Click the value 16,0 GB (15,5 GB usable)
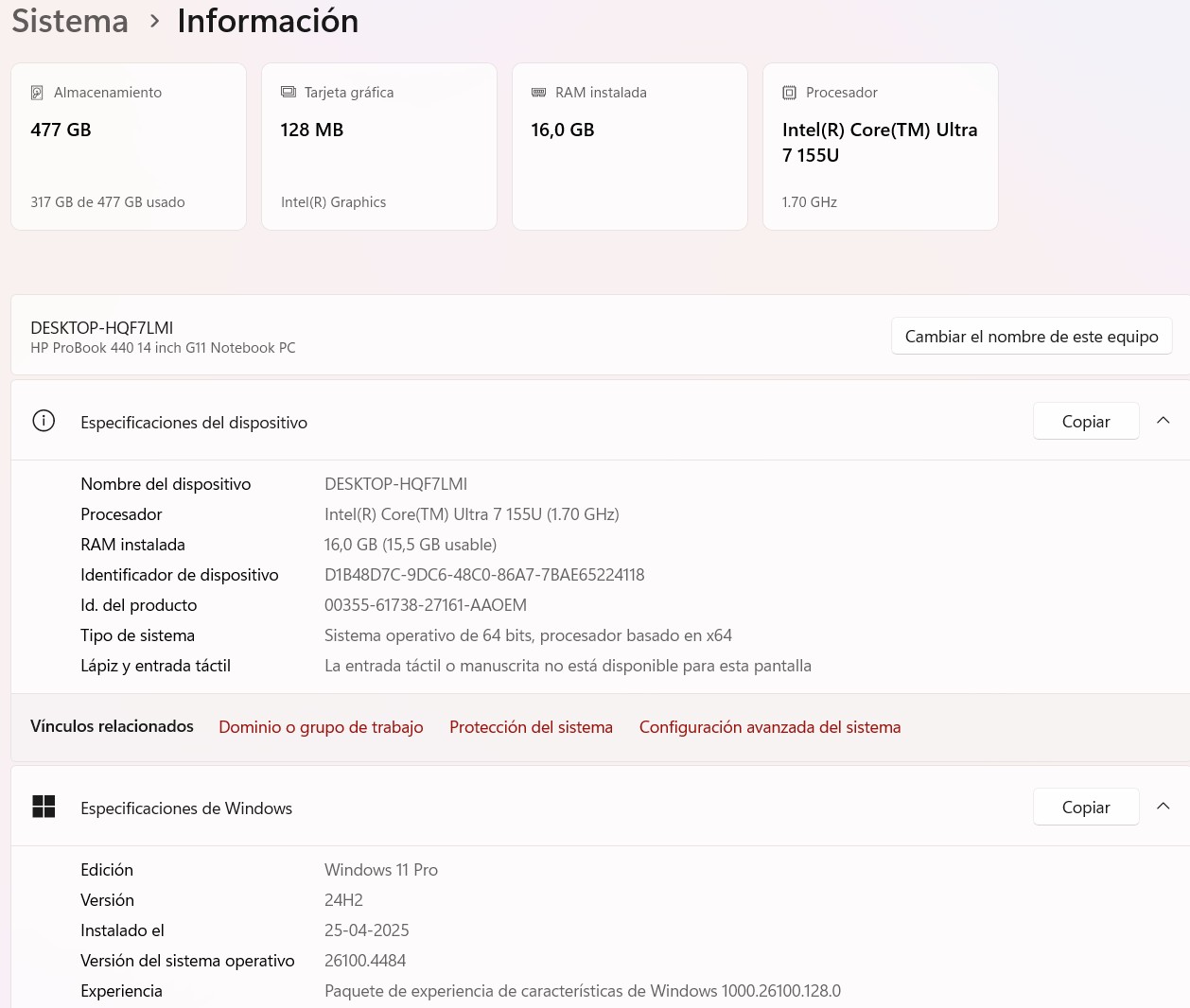 (x=411, y=545)
